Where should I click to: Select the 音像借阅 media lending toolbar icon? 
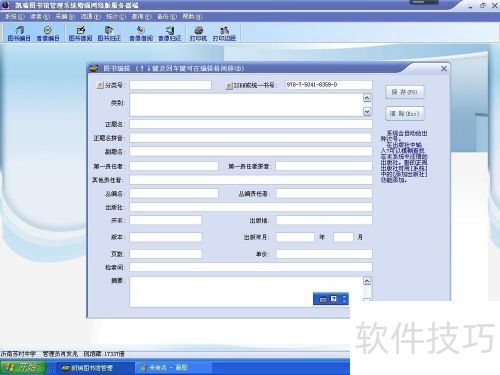point(141,34)
